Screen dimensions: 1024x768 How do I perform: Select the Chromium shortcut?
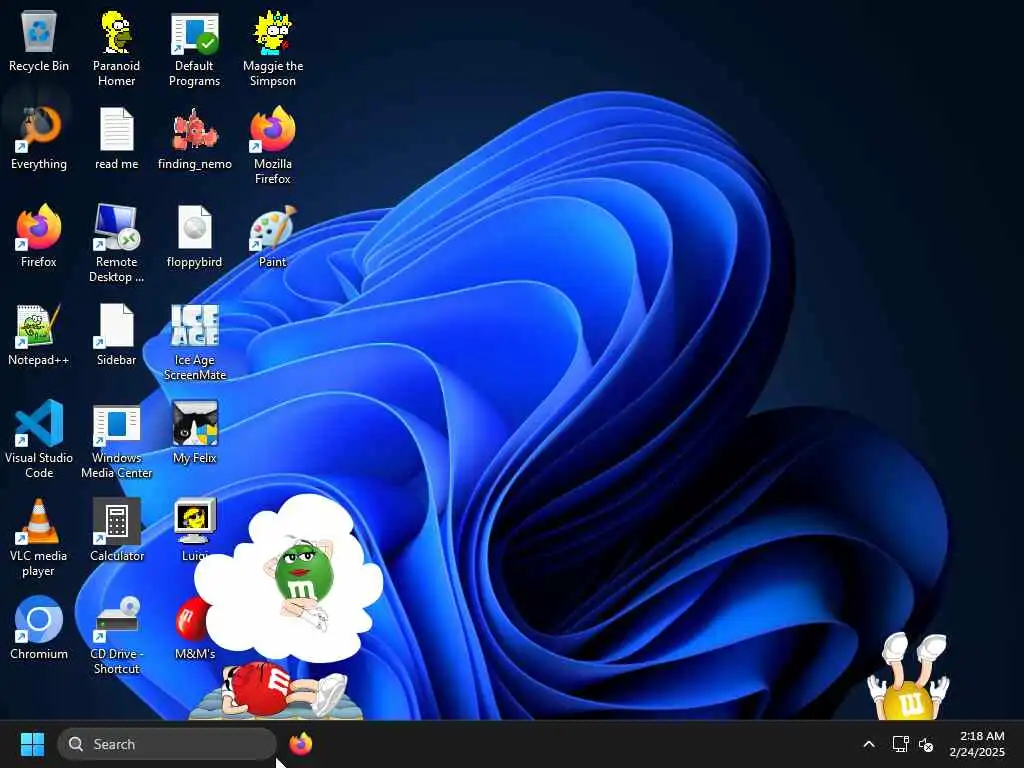(x=39, y=628)
